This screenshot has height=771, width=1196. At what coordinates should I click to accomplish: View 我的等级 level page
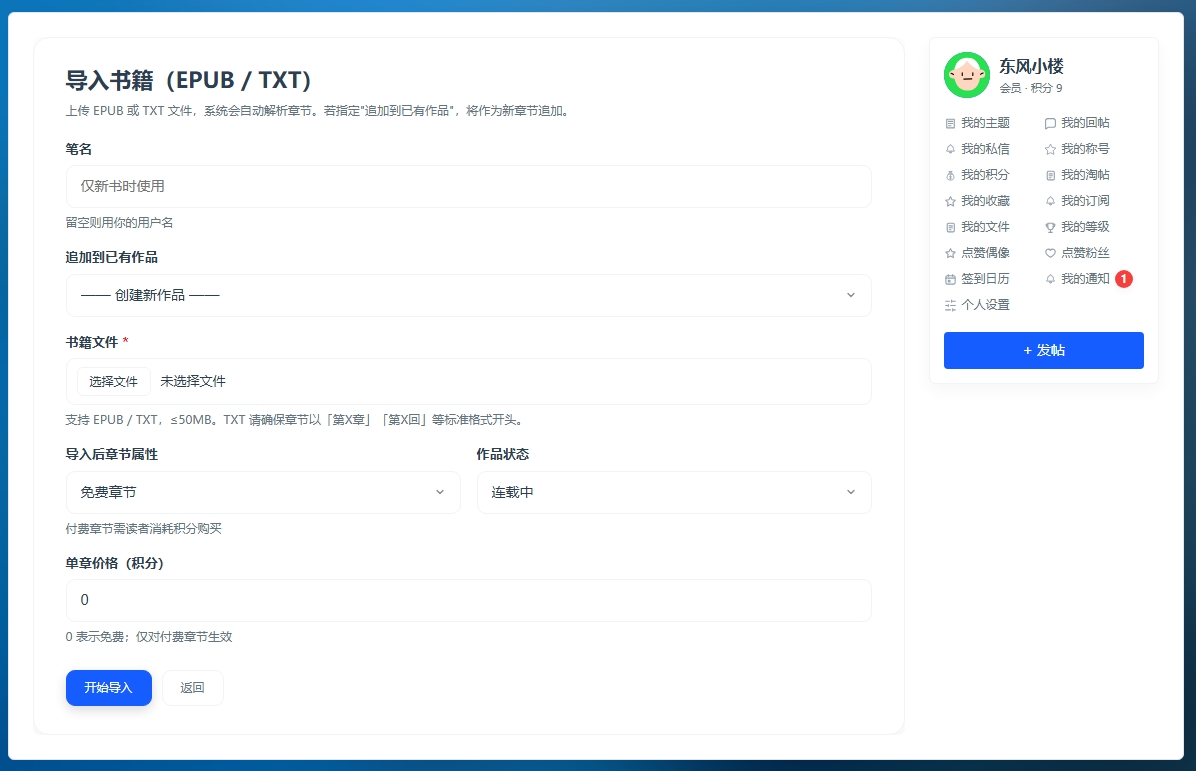(x=1085, y=226)
